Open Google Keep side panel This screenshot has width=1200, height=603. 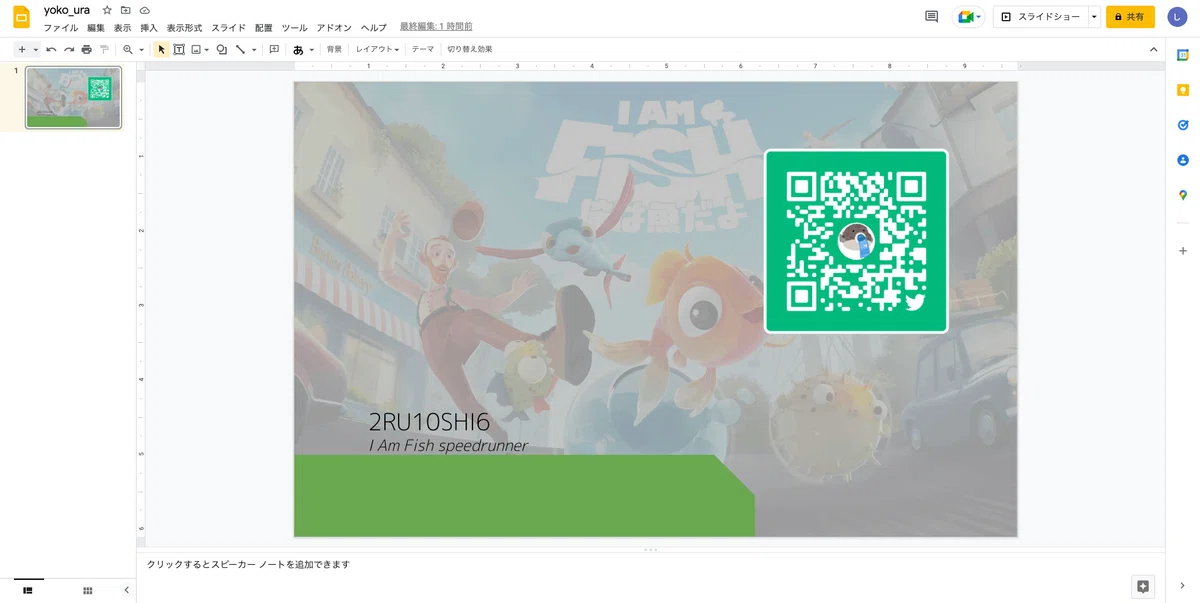point(1183,90)
